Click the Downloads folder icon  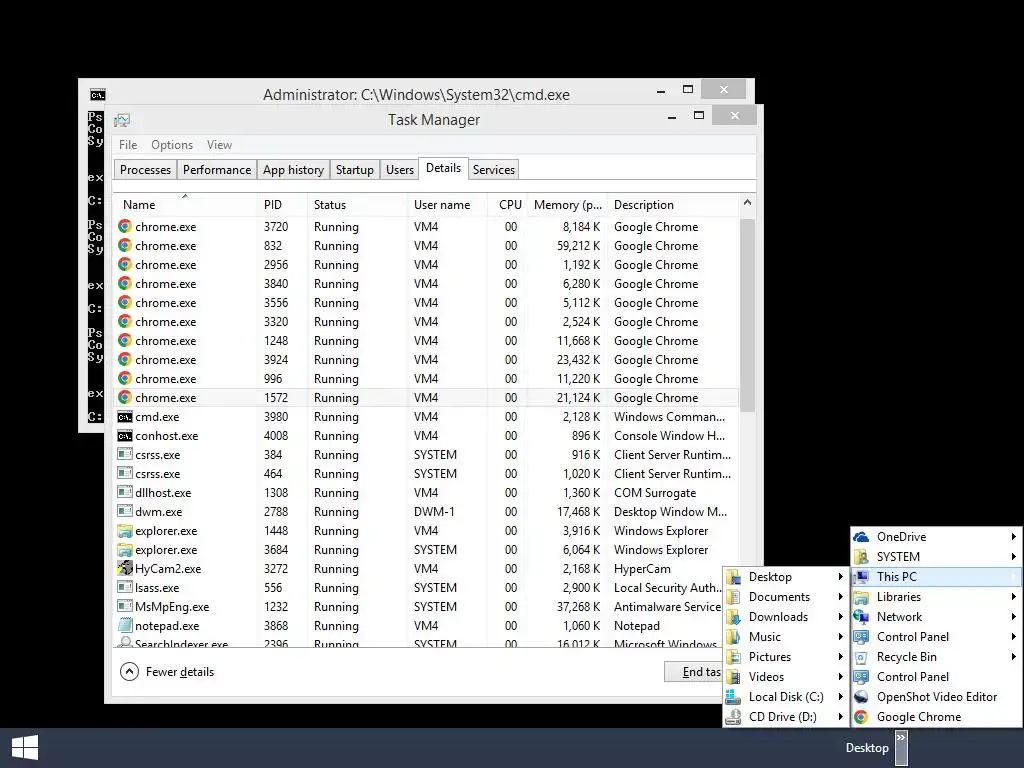tap(733, 617)
